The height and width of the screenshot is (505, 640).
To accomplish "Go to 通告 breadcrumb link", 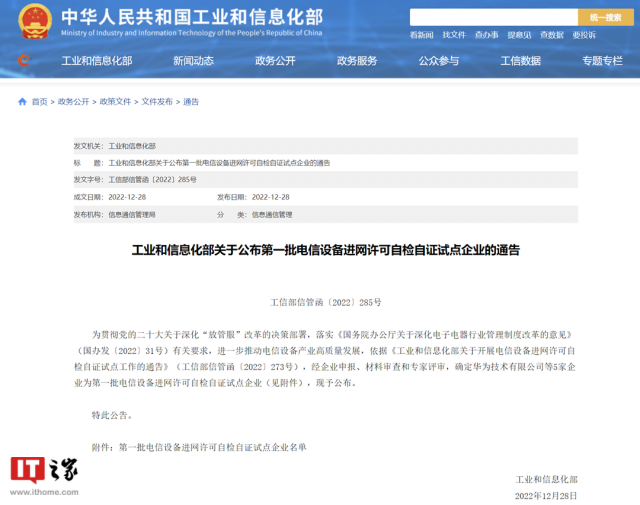I will tap(191, 102).
